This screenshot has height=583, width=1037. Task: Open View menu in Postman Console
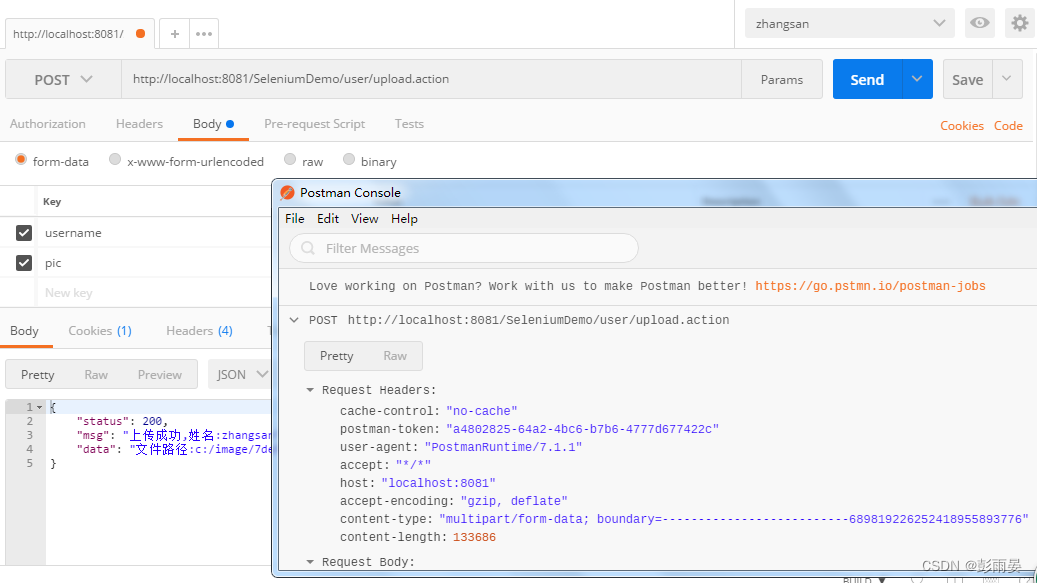[x=364, y=219]
